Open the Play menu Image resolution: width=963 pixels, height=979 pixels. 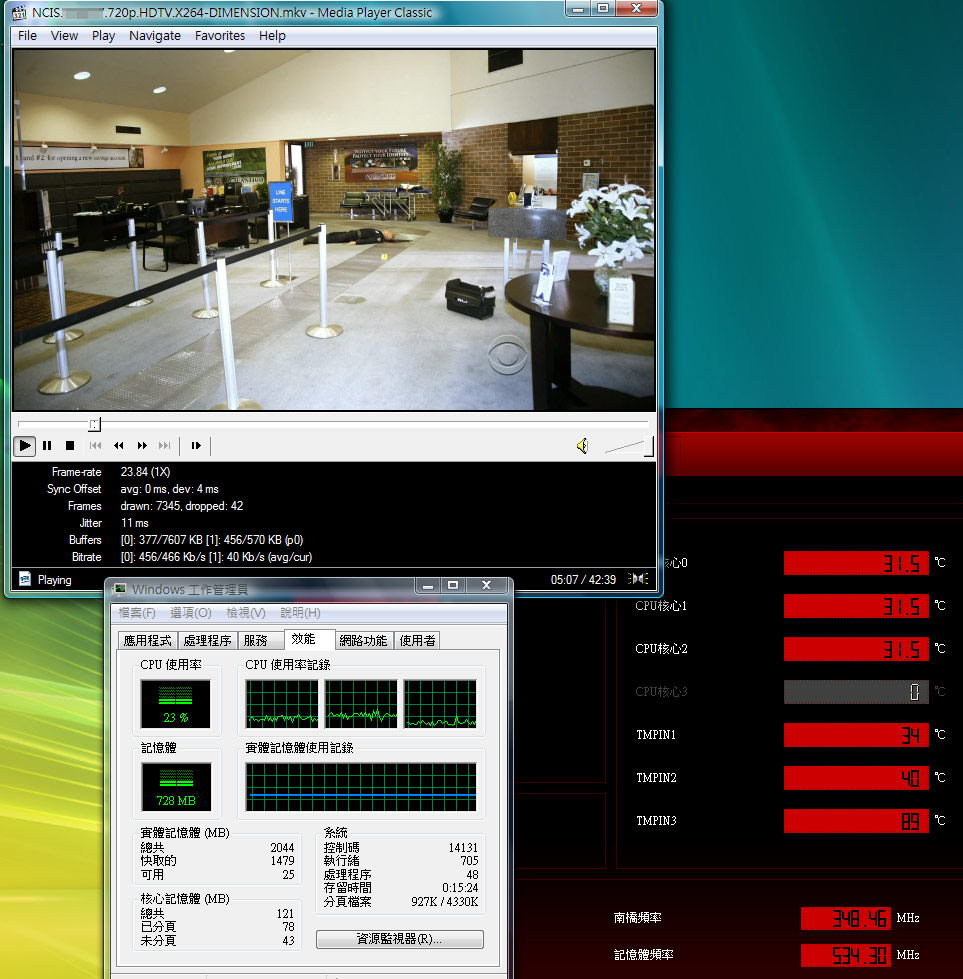pos(103,36)
